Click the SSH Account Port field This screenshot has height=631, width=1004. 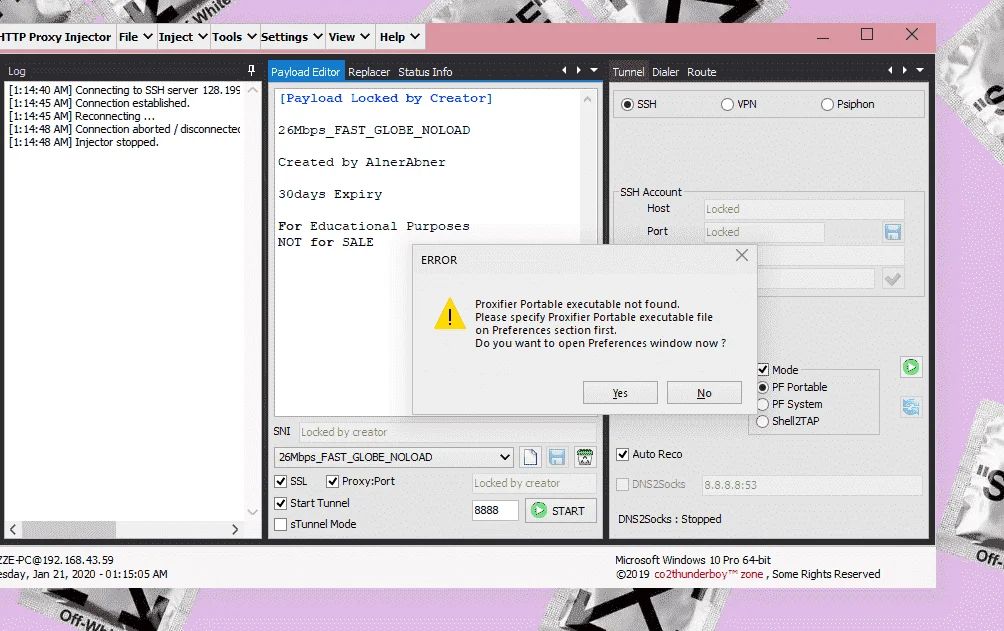tap(764, 232)
